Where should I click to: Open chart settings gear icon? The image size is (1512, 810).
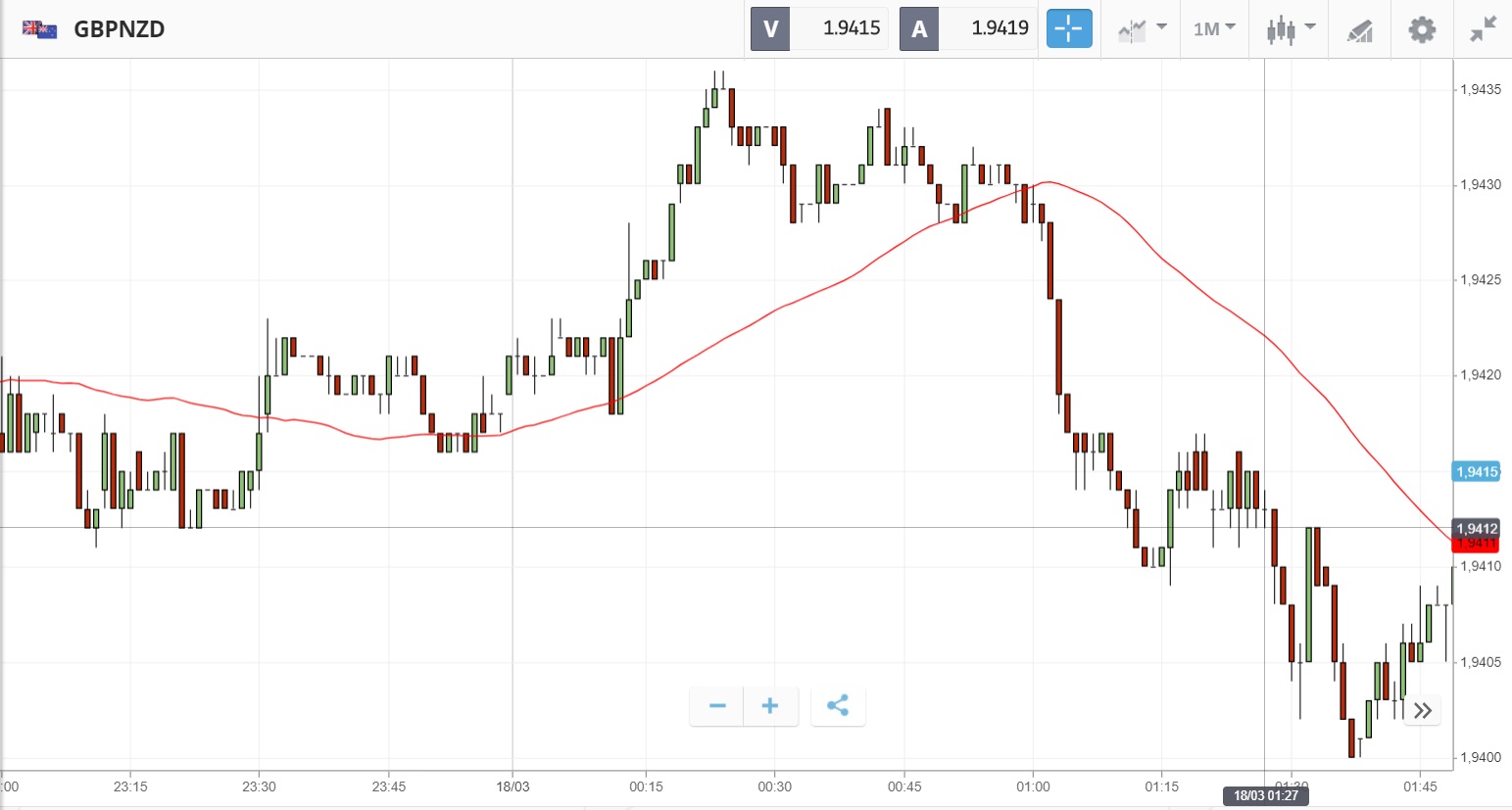click(x=1422, y=29)
